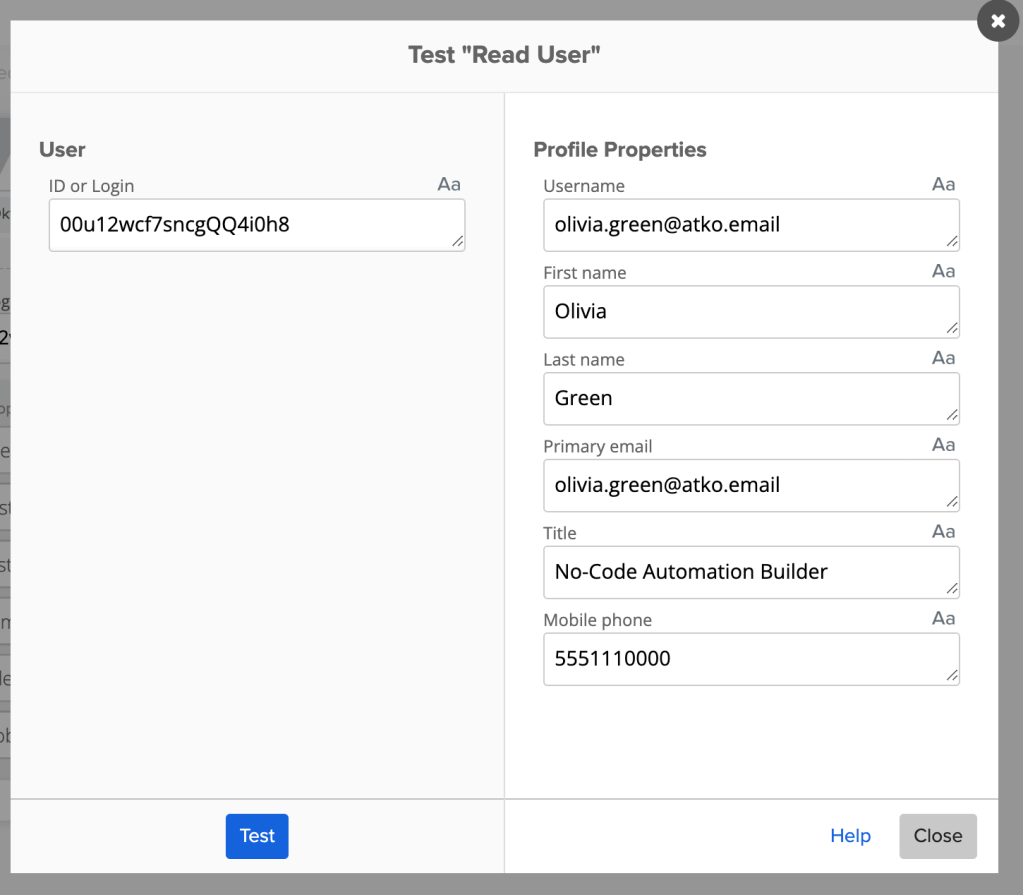The height and width of the screenshot is (895, 1023).
Task: Click the Last name field containing Green
Action: (750, 399)
